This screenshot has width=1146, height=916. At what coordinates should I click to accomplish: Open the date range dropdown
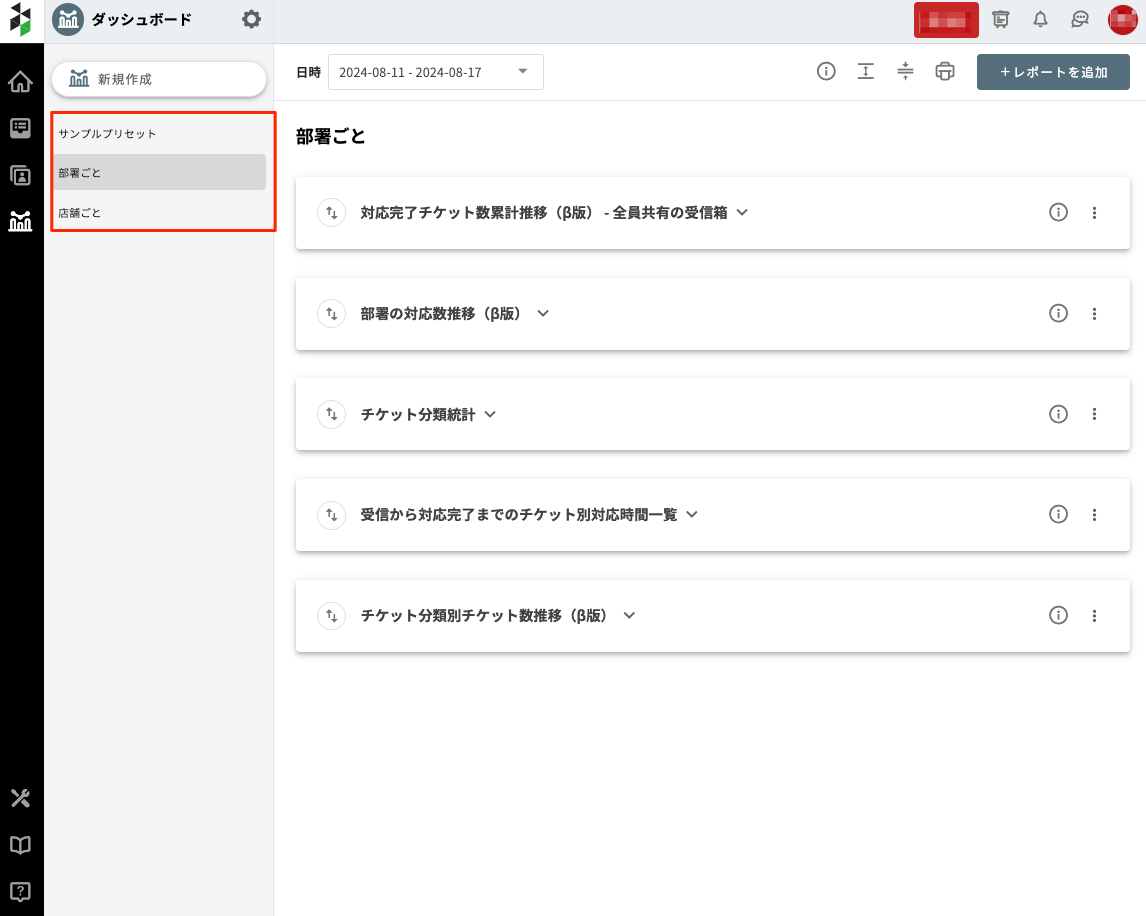(436, 72)
